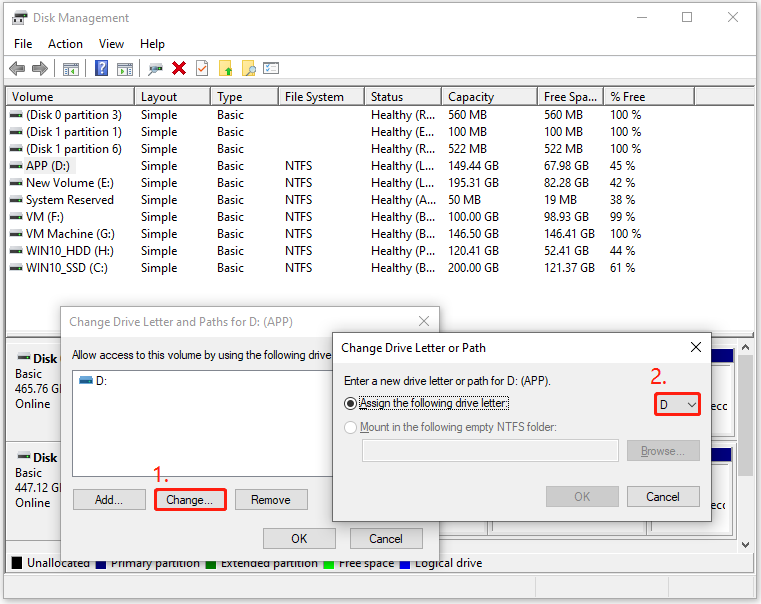Click drive icon beside APP (D:) row

pos(16,166)
